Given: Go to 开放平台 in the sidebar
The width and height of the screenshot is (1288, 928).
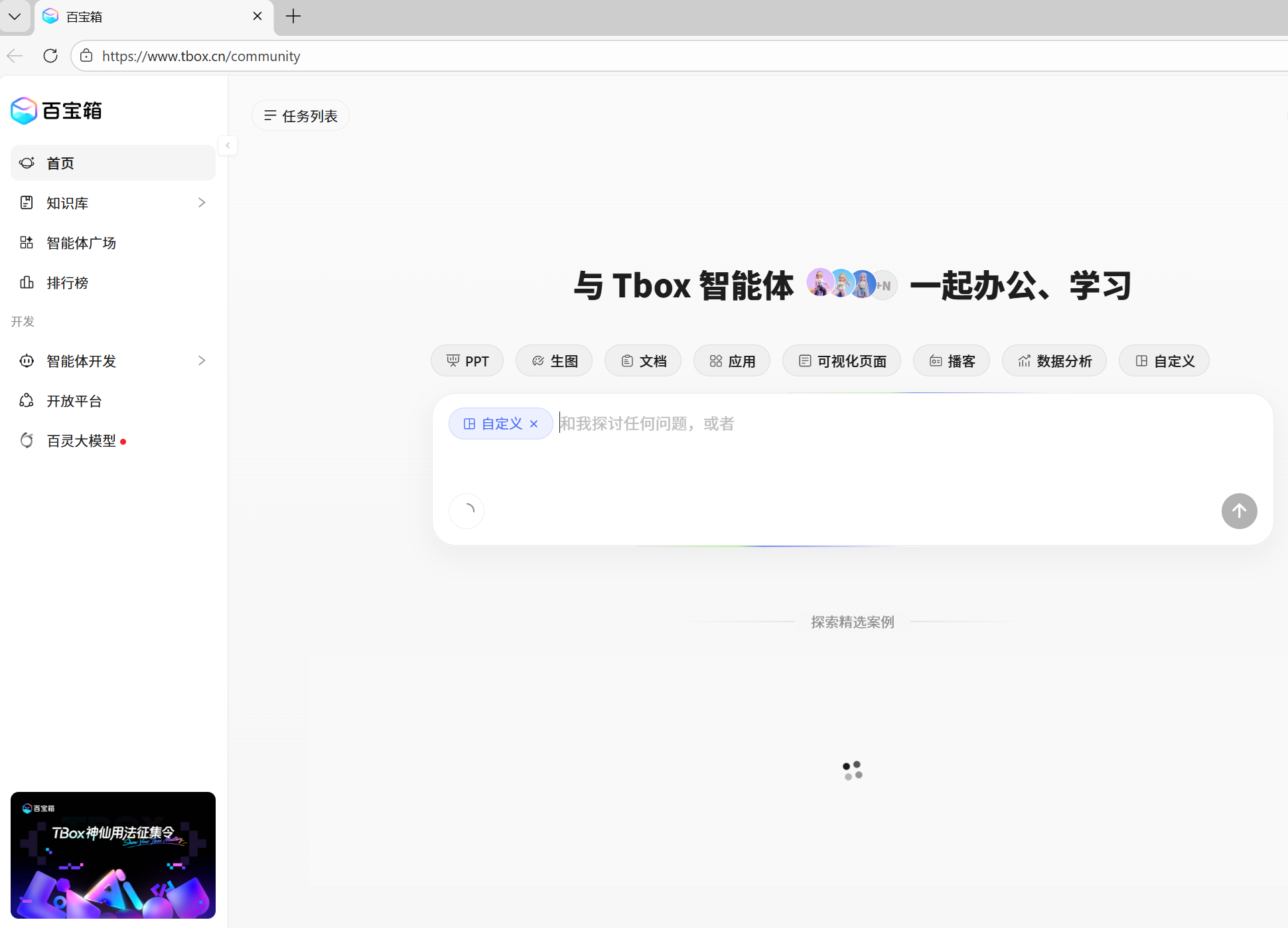Looking at the screenshot, I should [74, 401].
